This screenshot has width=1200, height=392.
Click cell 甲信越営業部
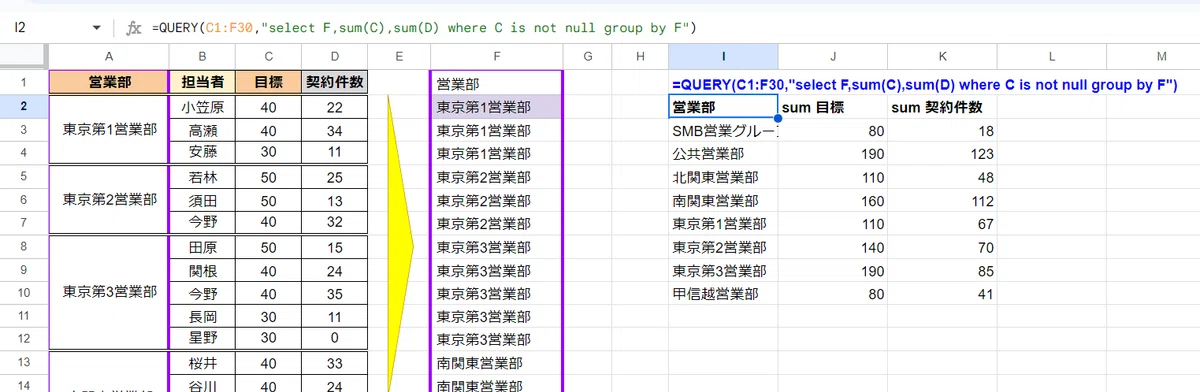pyautogui.click(x=723, y=293)
